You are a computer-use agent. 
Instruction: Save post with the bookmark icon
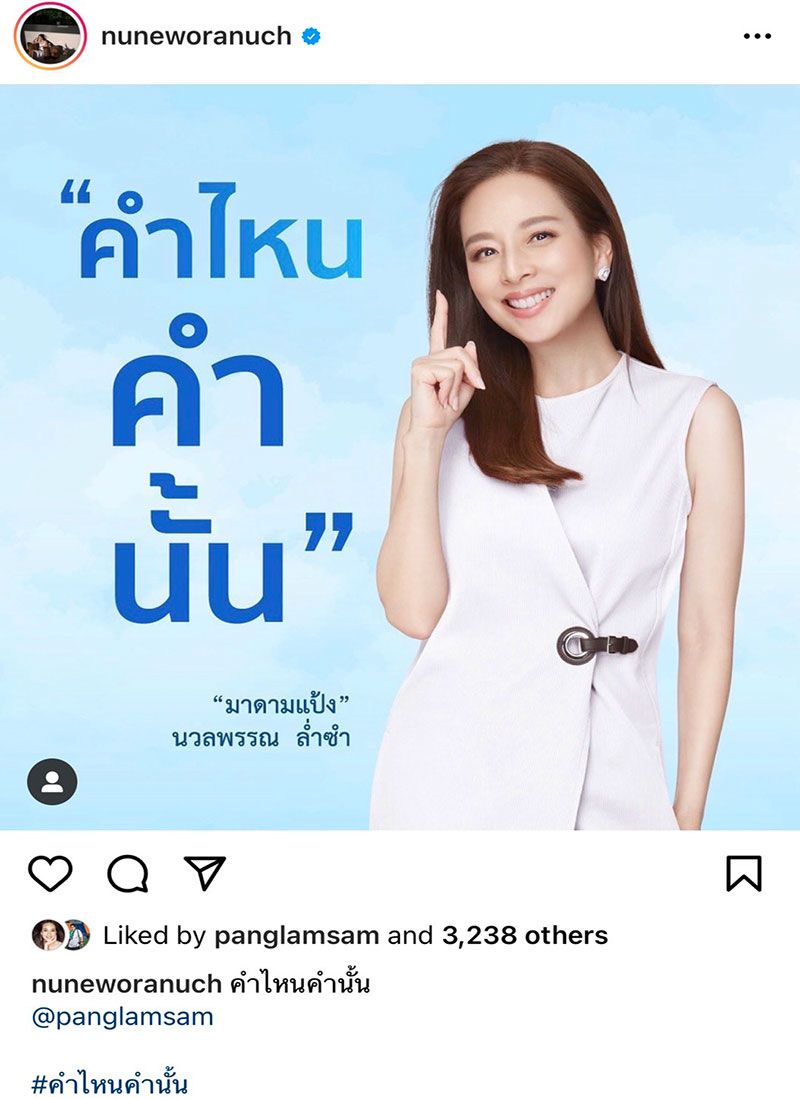click(744, 873)
